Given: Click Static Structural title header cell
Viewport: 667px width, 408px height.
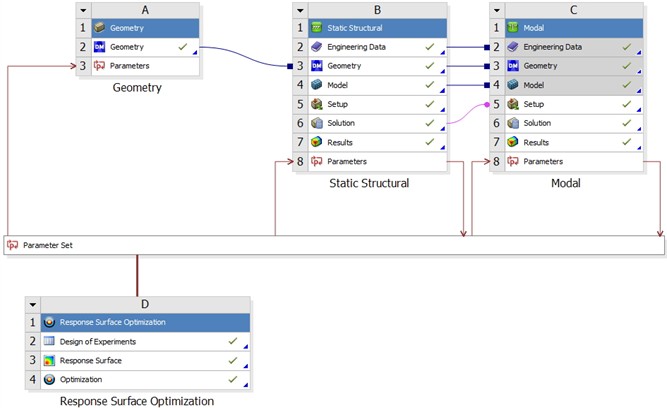Looking at the screenshot, I should point(378,28).
